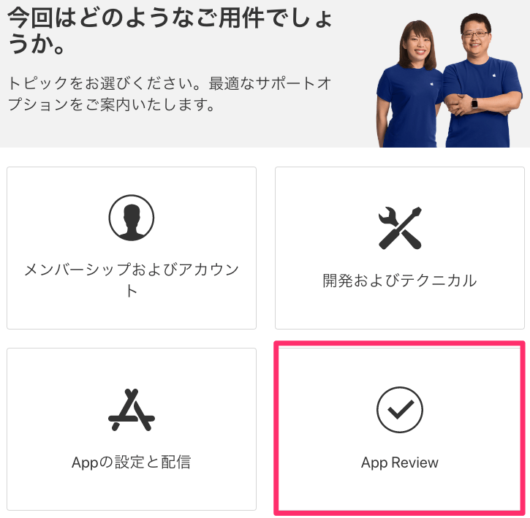Click the 今回はどのようなご用件でしょうか heading
Image resolution: width=530 pixels, height=518 pixels.
point(170,30)
